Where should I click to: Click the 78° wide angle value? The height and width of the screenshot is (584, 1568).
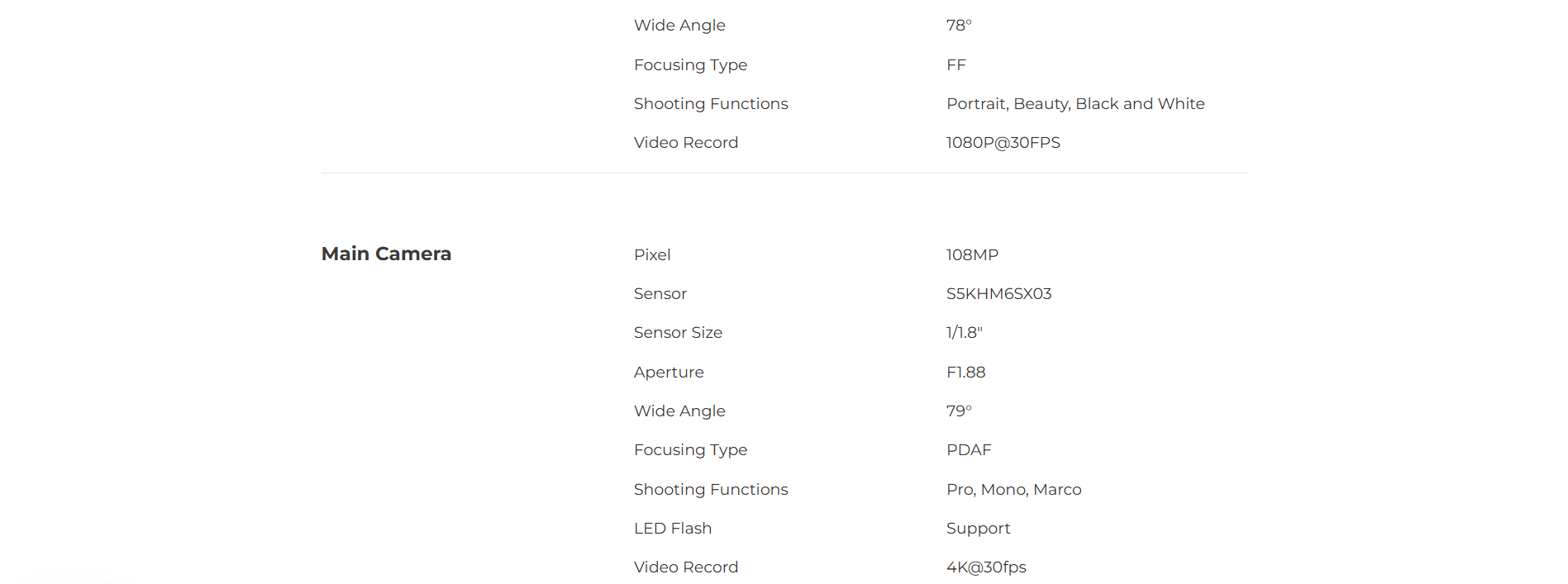(x=959, y=25)
